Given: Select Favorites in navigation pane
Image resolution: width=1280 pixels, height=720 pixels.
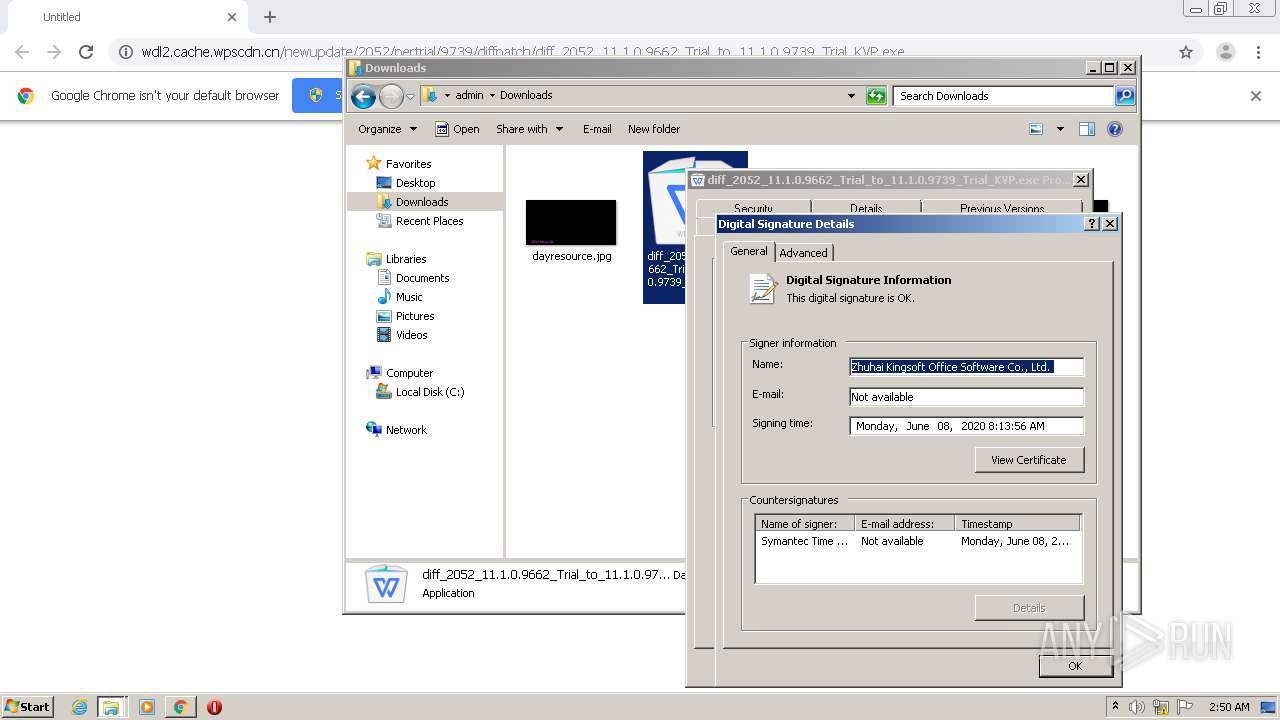Looking at the screenshot, I should point(408,164).
